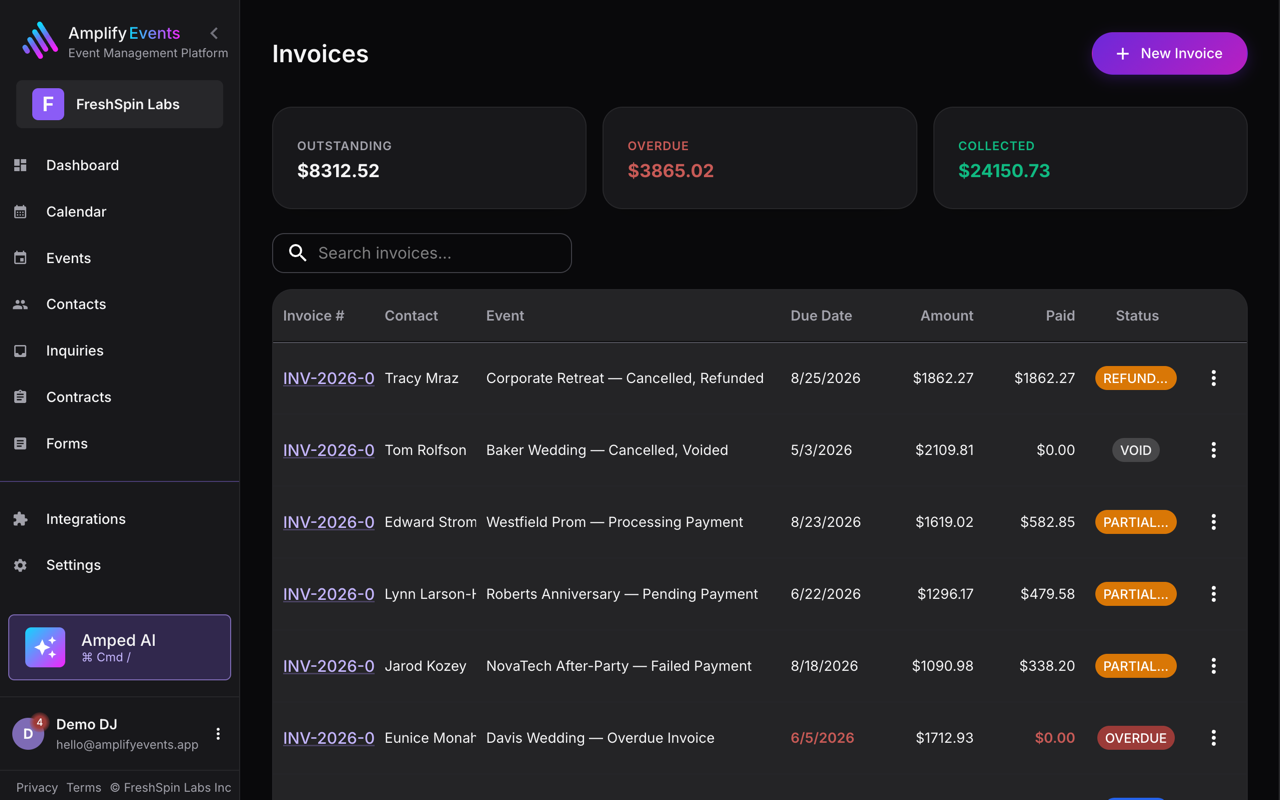This screenshot has width=1280, height=800.
Task: Click the search magnifier icon
Action: coord(297,253)
